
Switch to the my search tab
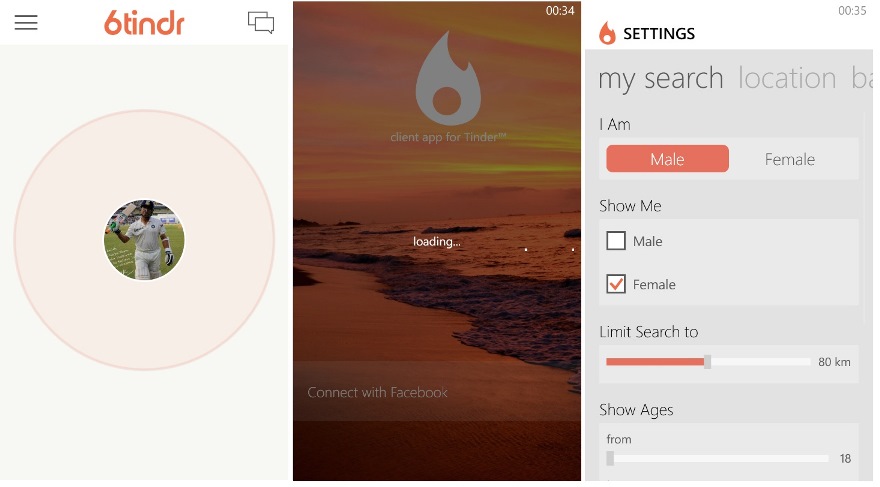(x=661, y=79)
